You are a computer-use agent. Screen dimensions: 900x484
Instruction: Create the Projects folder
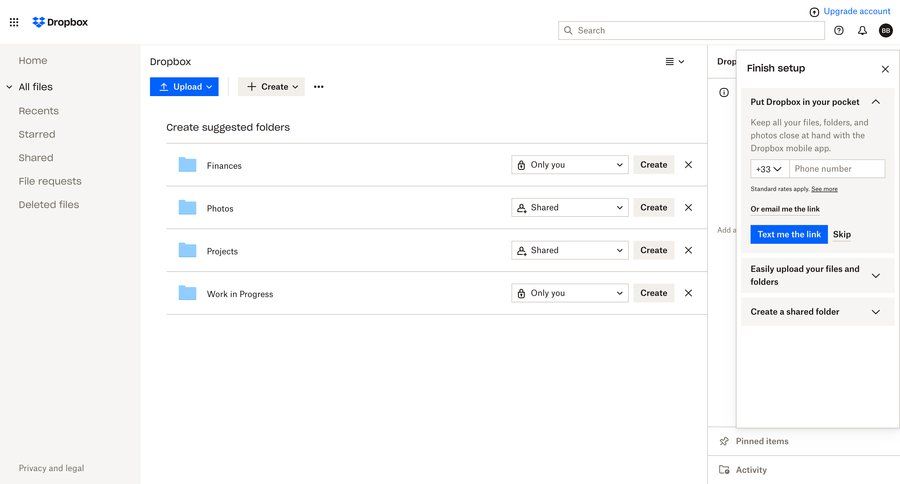pos(654,250)
